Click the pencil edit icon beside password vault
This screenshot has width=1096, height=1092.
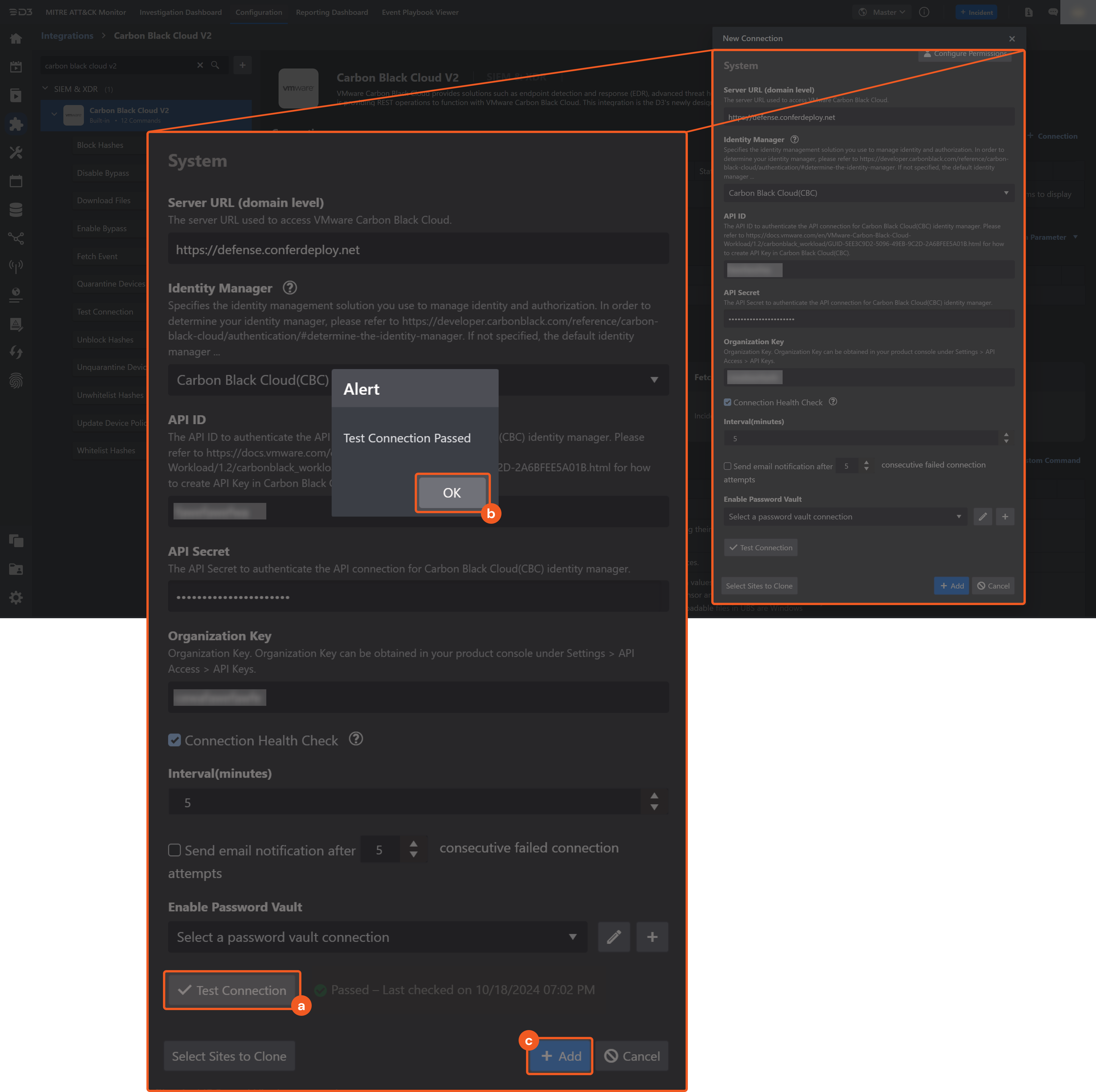tap(613, 936)
